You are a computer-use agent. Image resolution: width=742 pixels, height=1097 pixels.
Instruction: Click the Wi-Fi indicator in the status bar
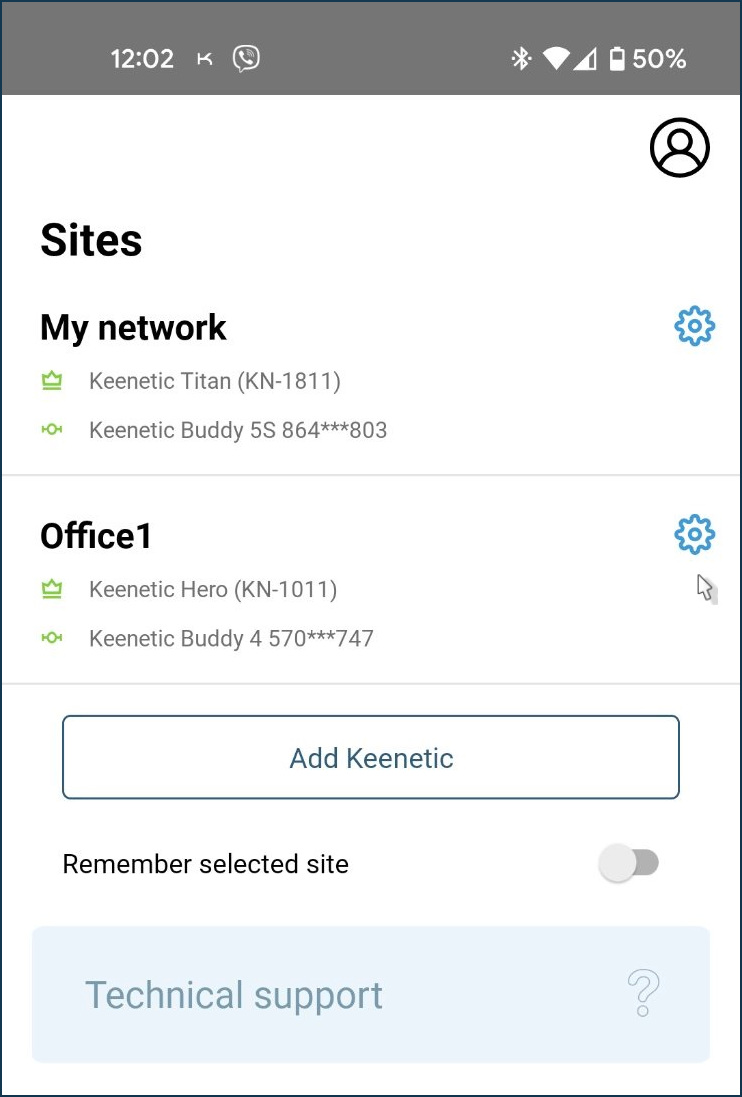pos(556,60)
